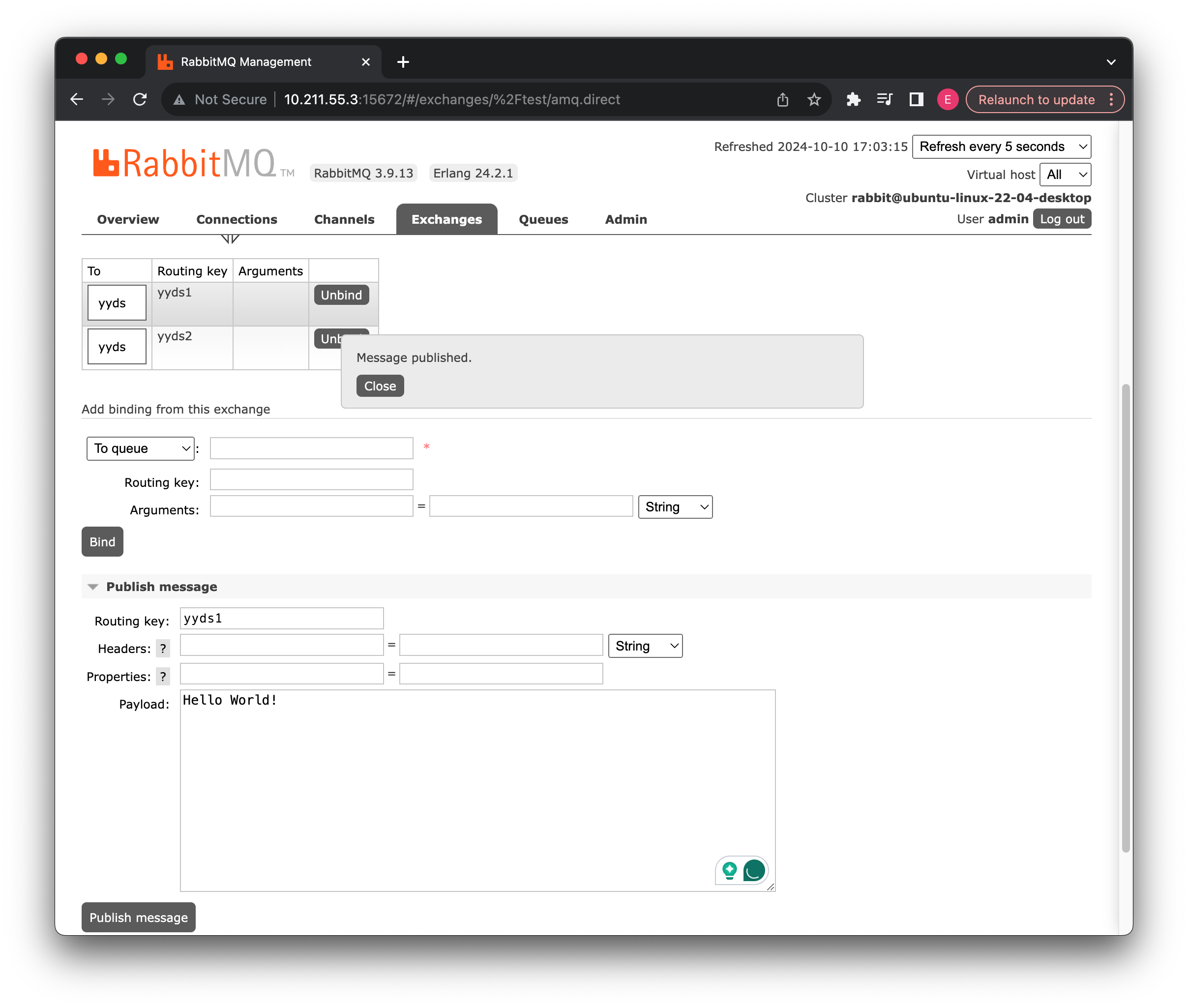Bookmark this page with star icon
Viewport: 1188px width, 1008px height.
tap(814, 100)
